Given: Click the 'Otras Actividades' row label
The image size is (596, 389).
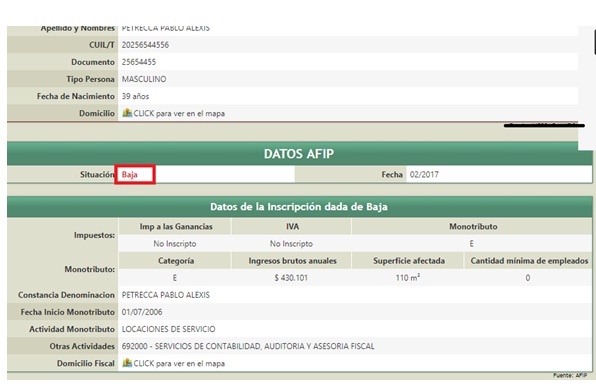Looking at the screenshot, I should 82,346.
